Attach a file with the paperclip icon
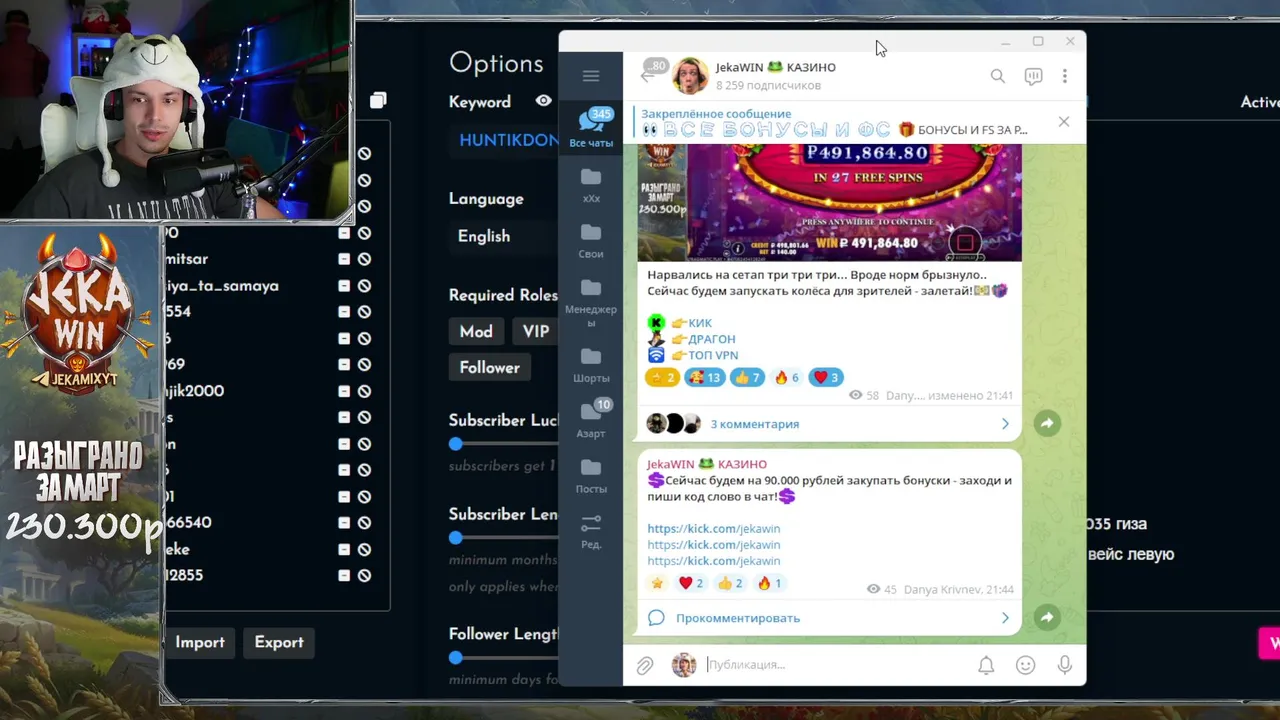This screenshot has height=720, width=1280. 645,665
